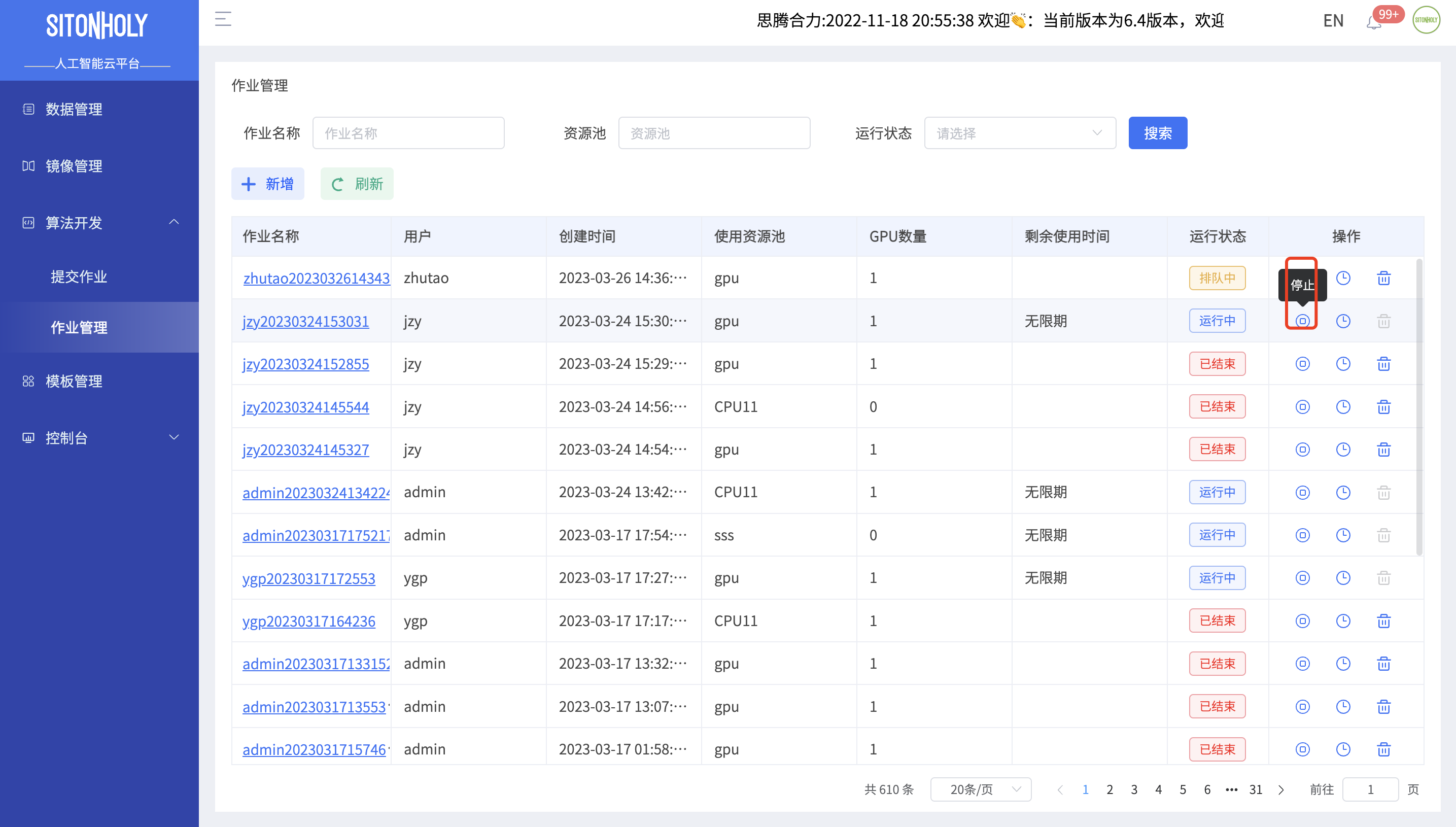Delete job admin2023031713315
The image size is (1456, 827).
[x=1384, y=664]
